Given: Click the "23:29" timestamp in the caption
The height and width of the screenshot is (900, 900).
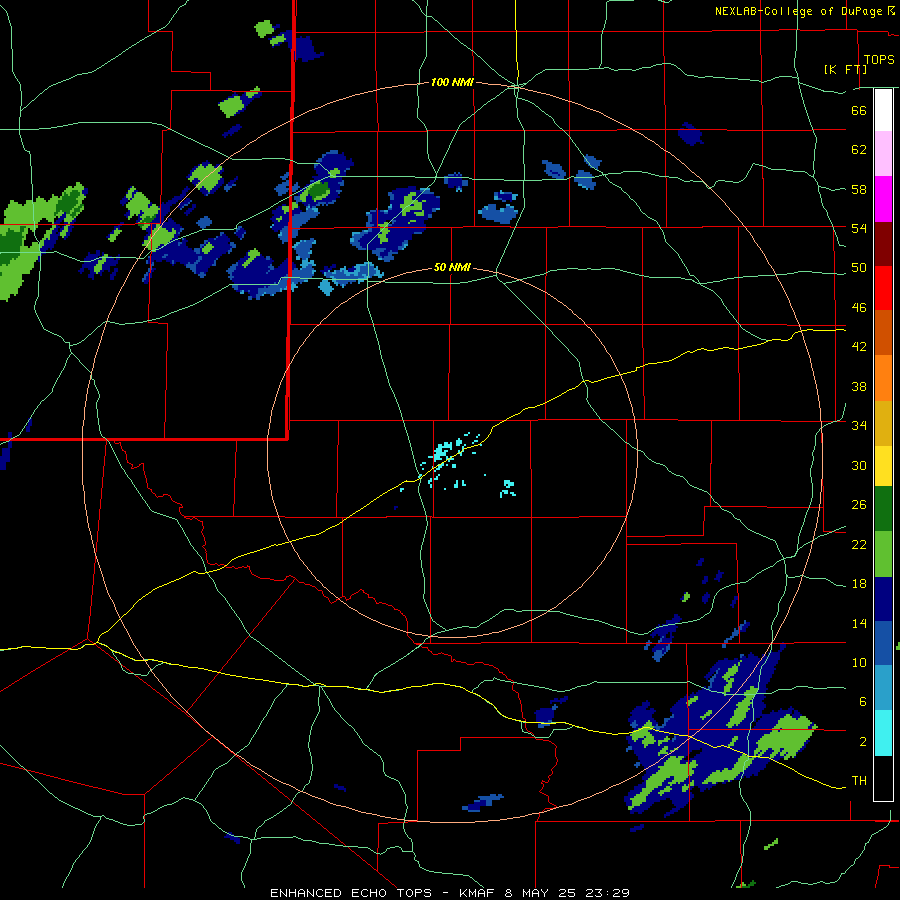Looking at the screenshot, I should 608,893.
